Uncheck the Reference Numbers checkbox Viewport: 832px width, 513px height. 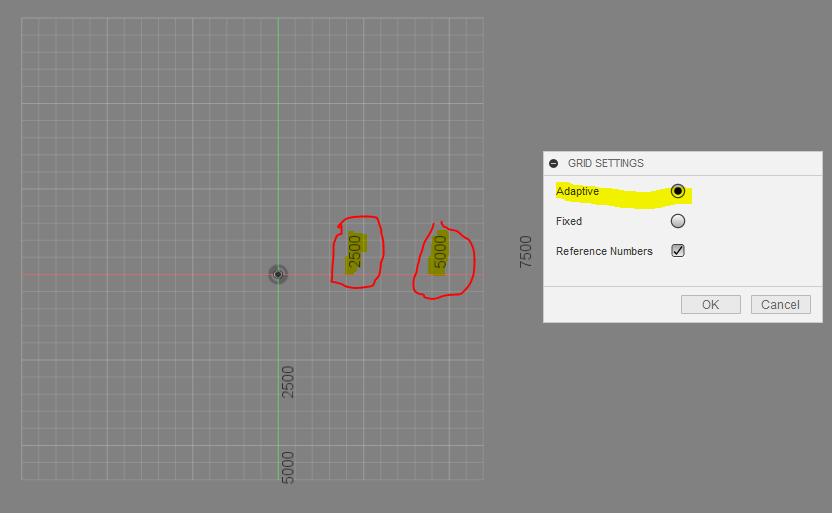pos(678,250)
